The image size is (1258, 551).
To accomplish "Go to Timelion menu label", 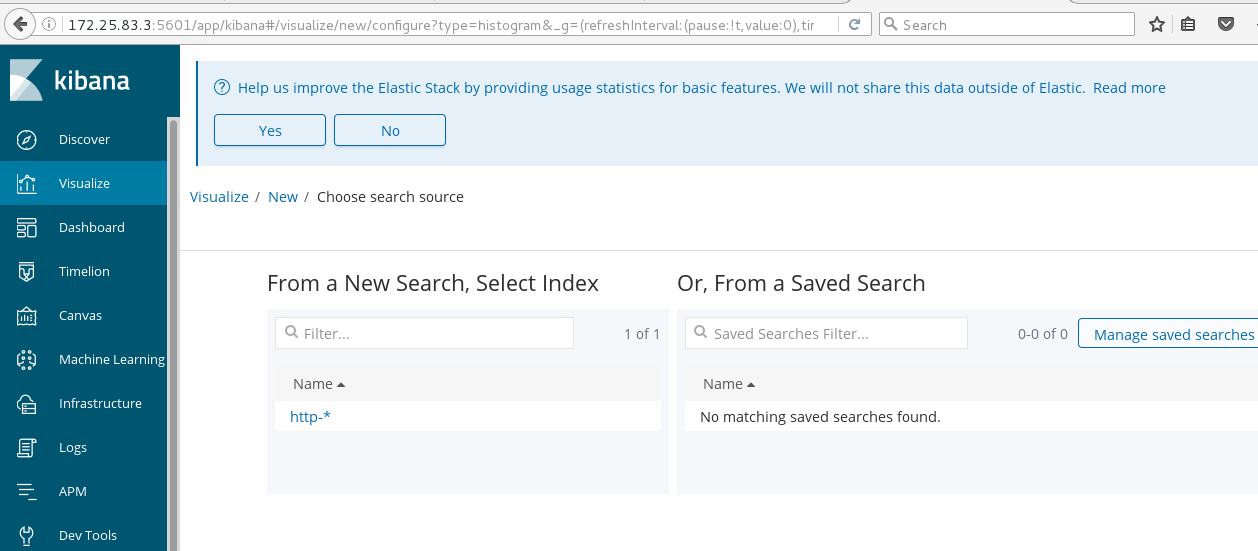I will [x=84, y=271].
